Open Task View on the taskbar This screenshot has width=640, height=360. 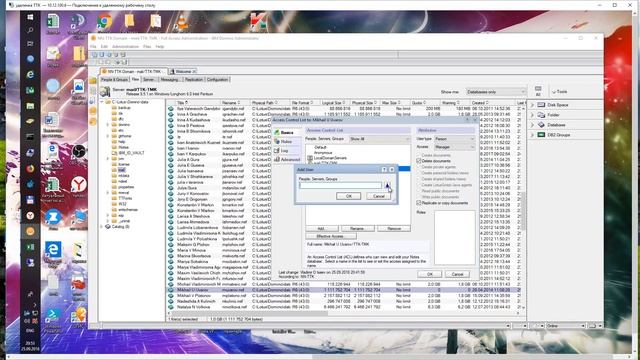pyautogui.click(x=30, y=44)
